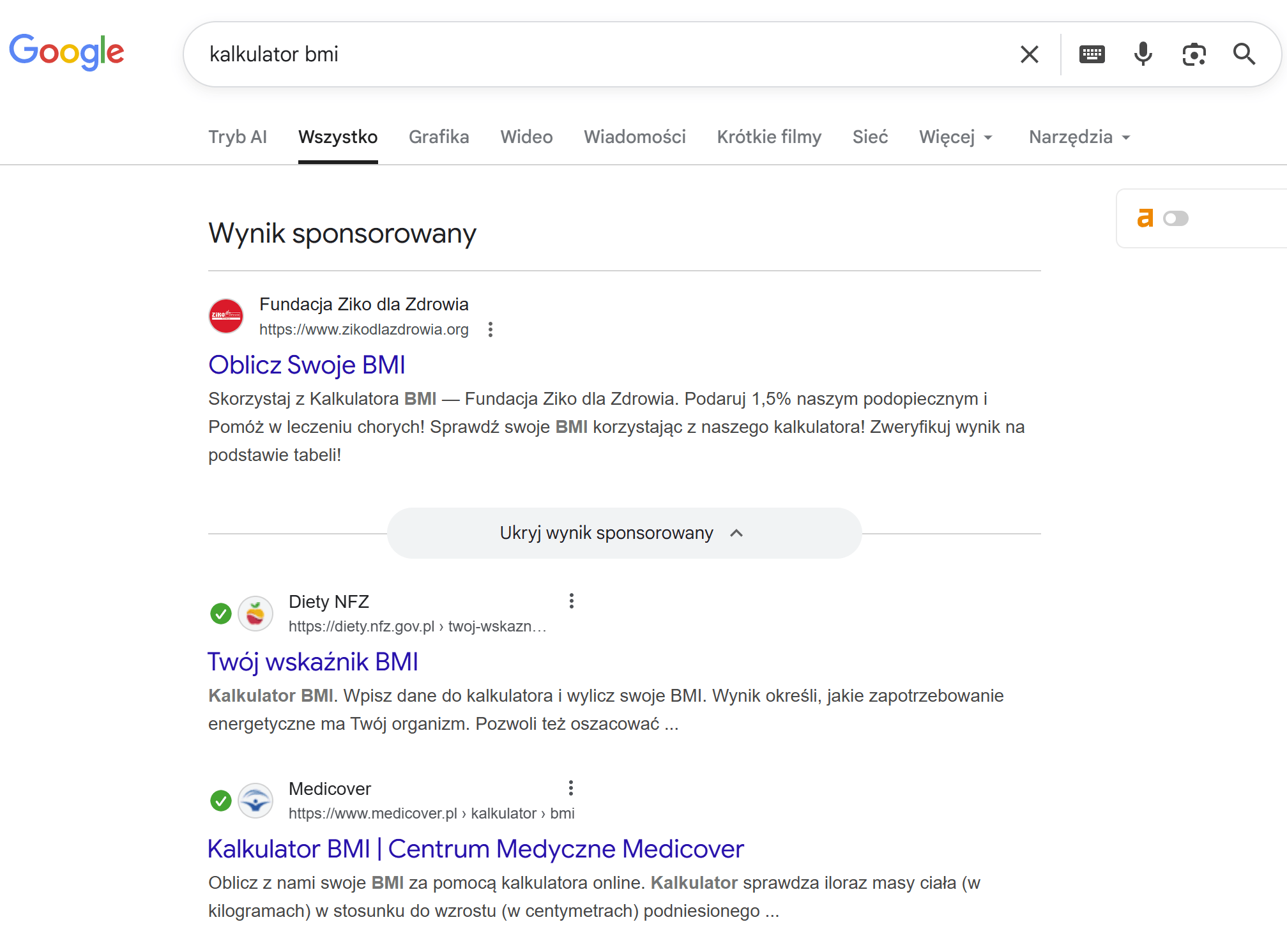1287x952 pixels.
Task: Toggle the switch next to orange 'a' icon
Action: [1175, 218]
